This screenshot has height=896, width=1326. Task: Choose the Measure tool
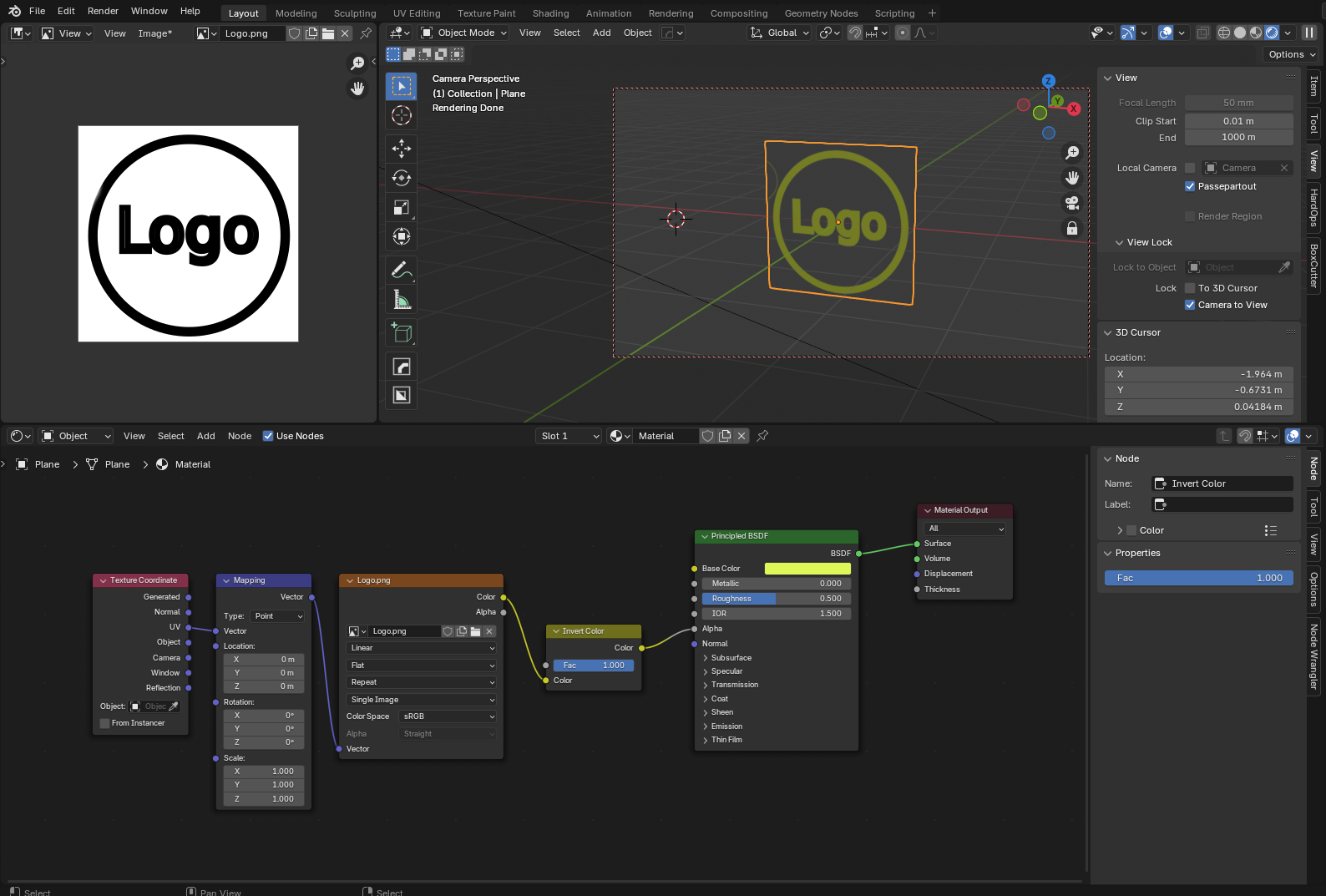click(x=402, y=300)
